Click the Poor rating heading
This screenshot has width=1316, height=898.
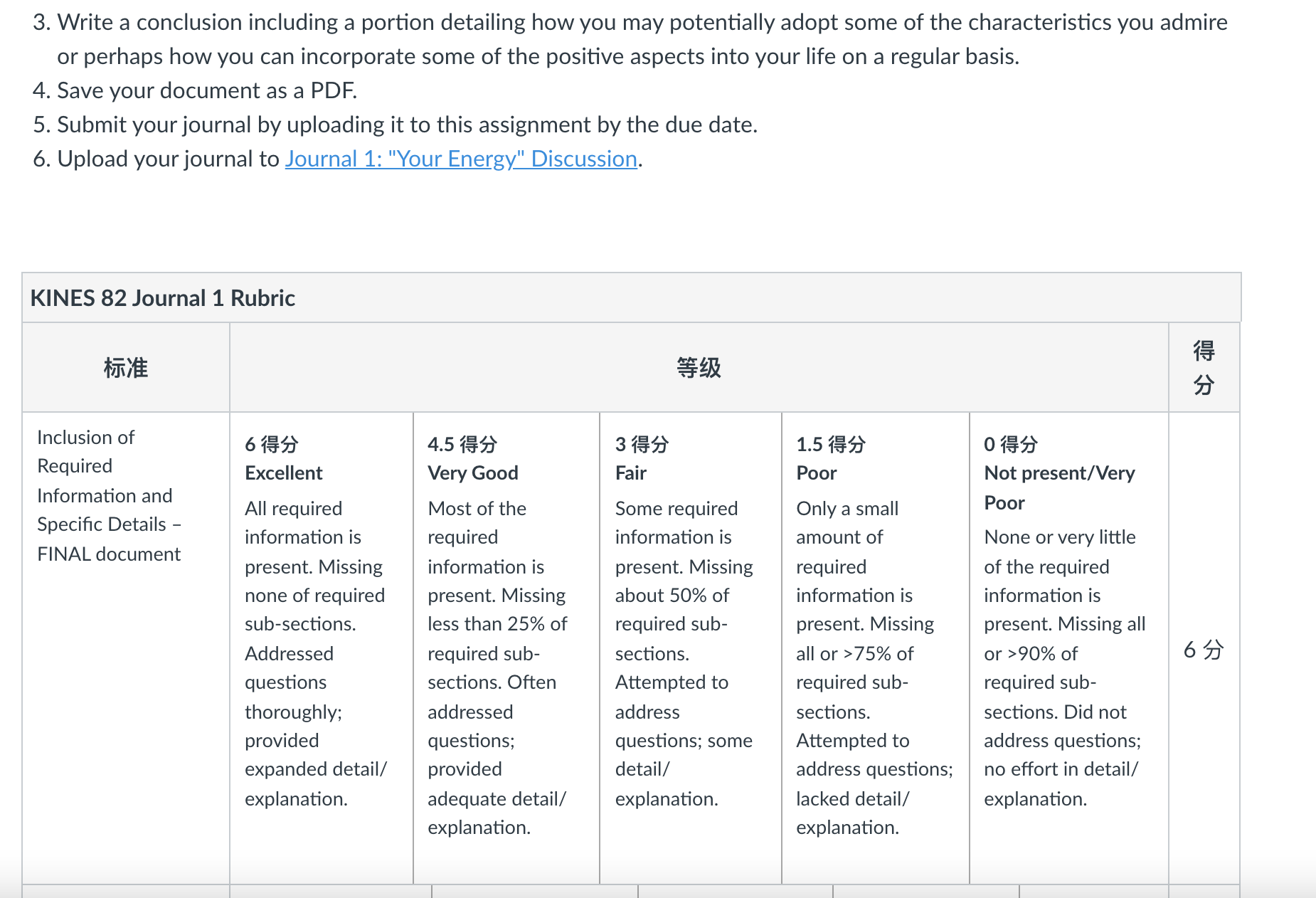(816, 472)
